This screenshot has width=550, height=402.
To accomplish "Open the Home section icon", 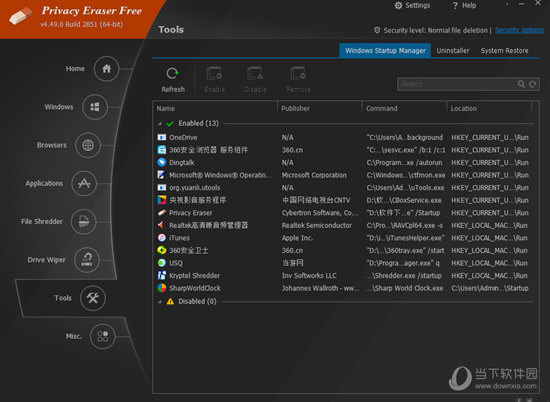I will coord(106,69).
